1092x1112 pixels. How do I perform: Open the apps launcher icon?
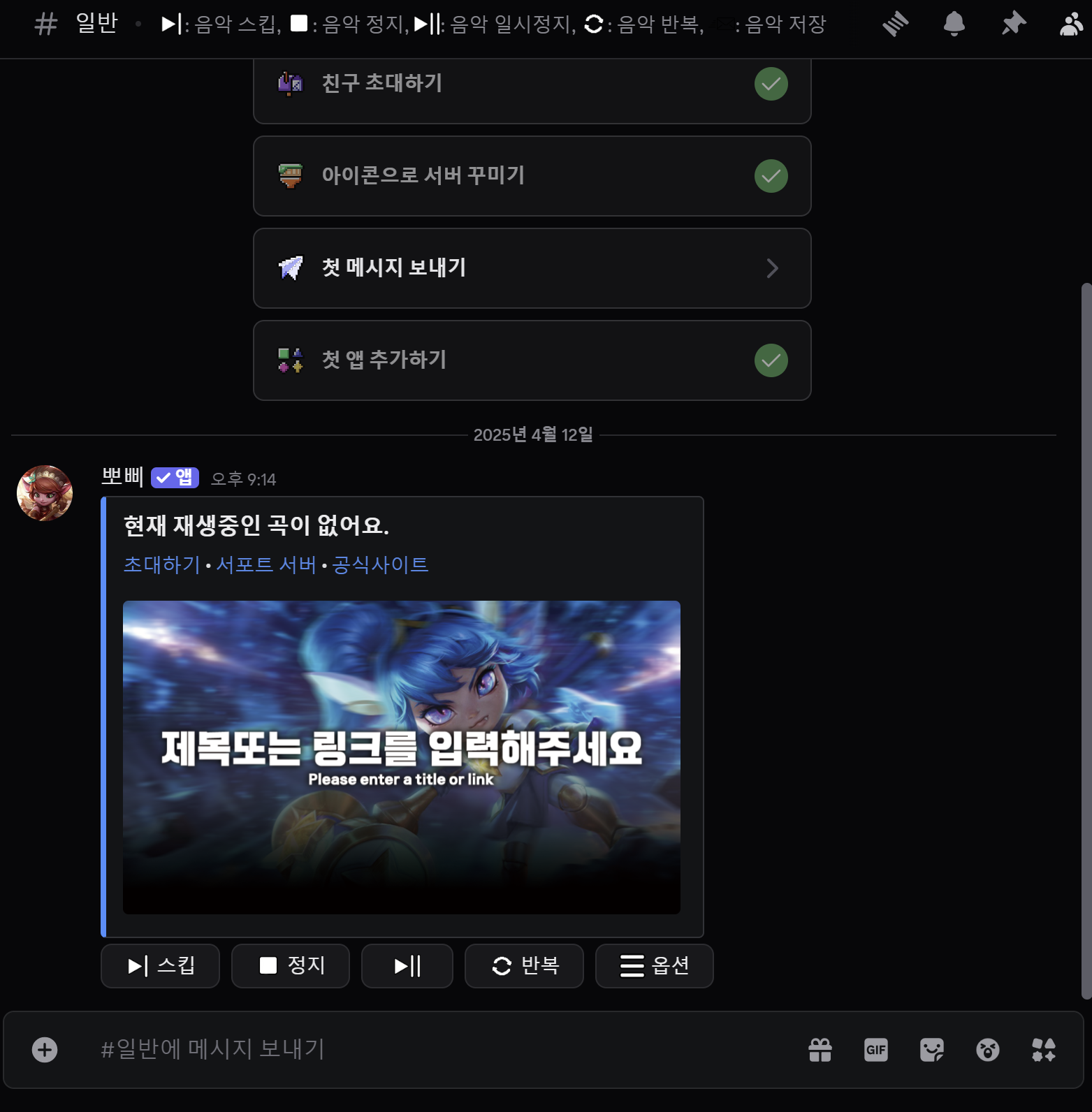pyautogui.click(x=1044, y=1050)
